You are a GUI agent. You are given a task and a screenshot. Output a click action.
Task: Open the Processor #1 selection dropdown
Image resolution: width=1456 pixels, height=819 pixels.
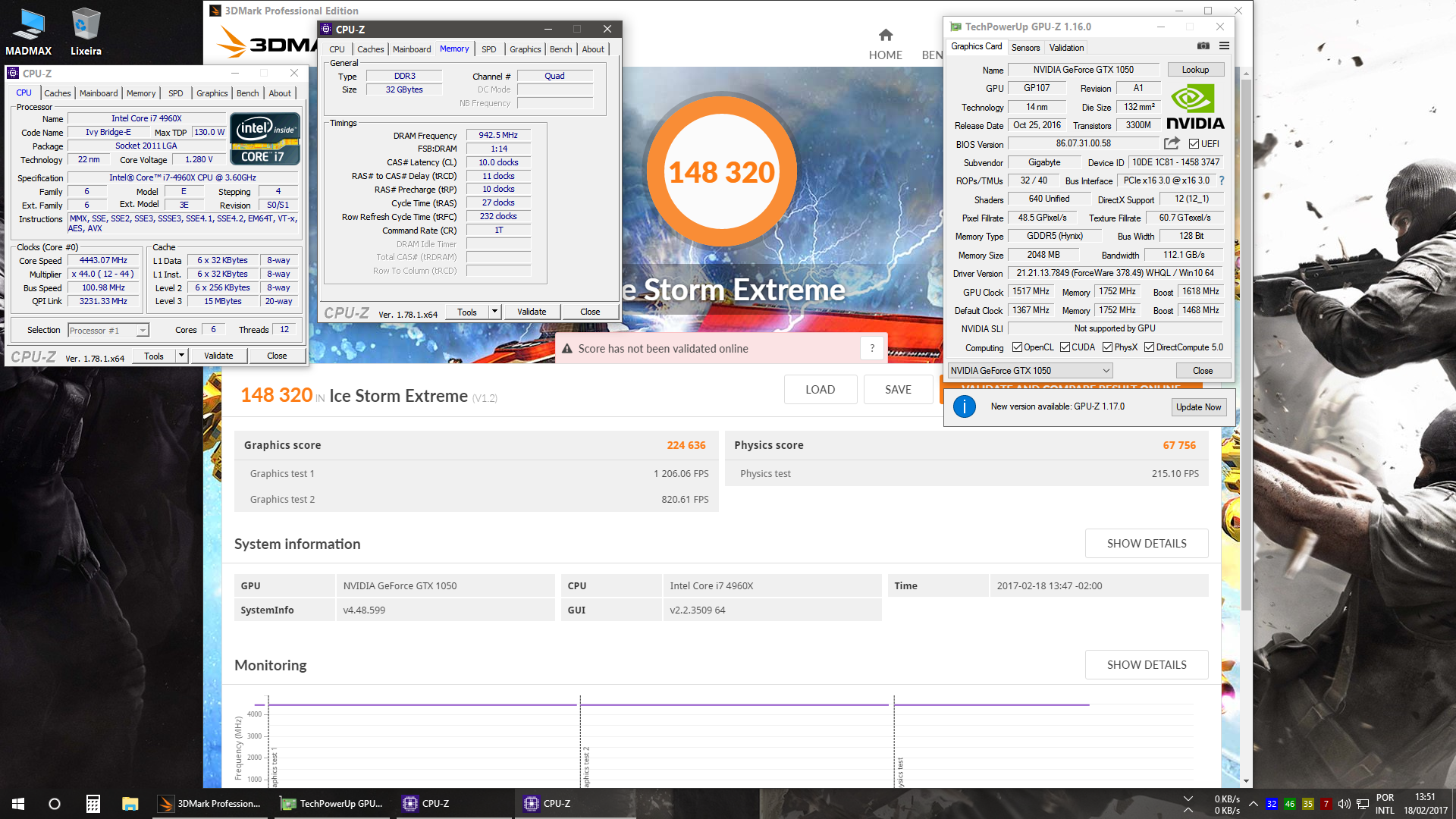[108, 331]
